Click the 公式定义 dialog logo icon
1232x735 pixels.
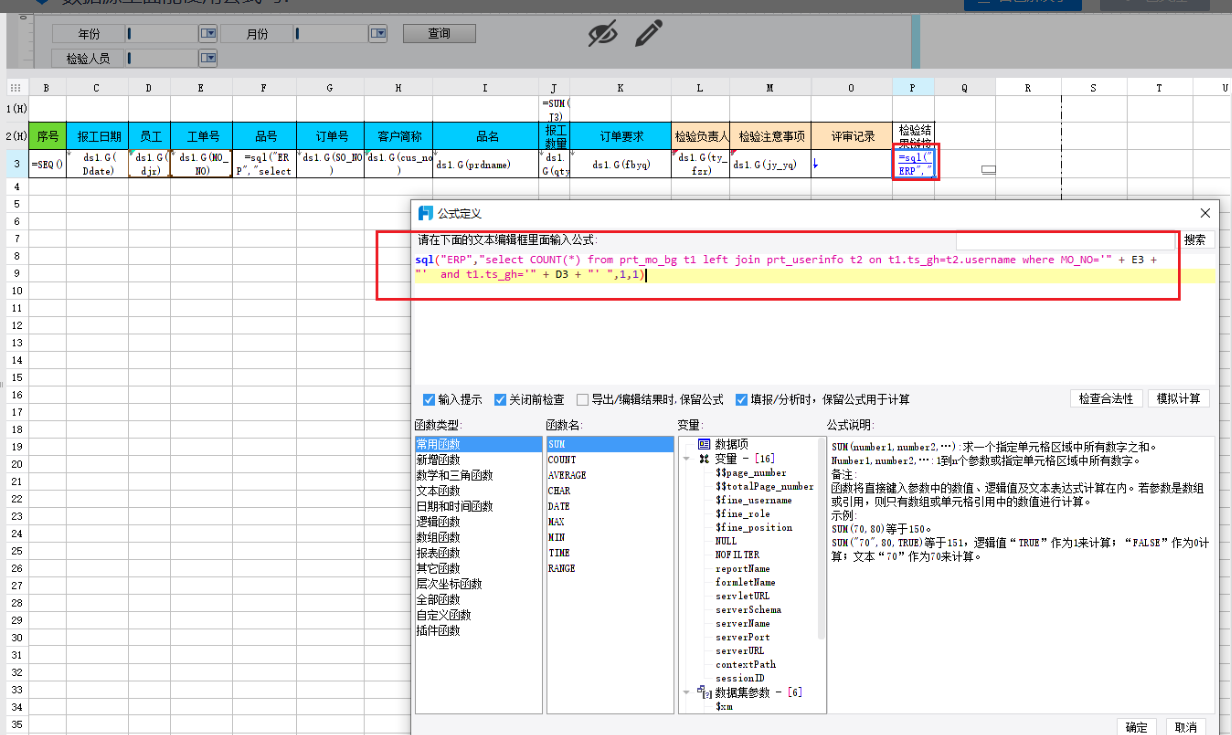(426, 213)
